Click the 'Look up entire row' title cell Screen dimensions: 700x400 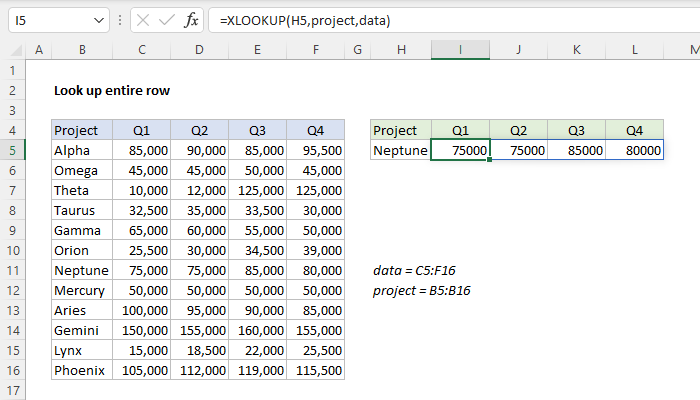112,91
